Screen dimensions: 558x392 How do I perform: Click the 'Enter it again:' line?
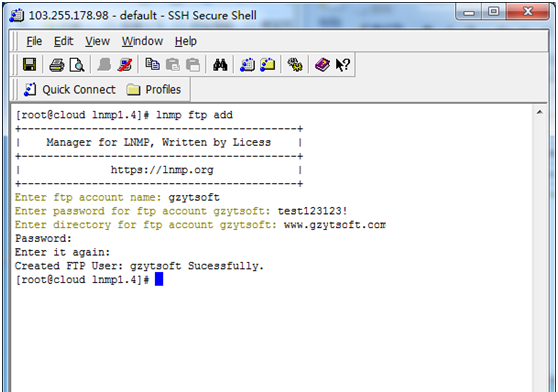tap(63, 252)
